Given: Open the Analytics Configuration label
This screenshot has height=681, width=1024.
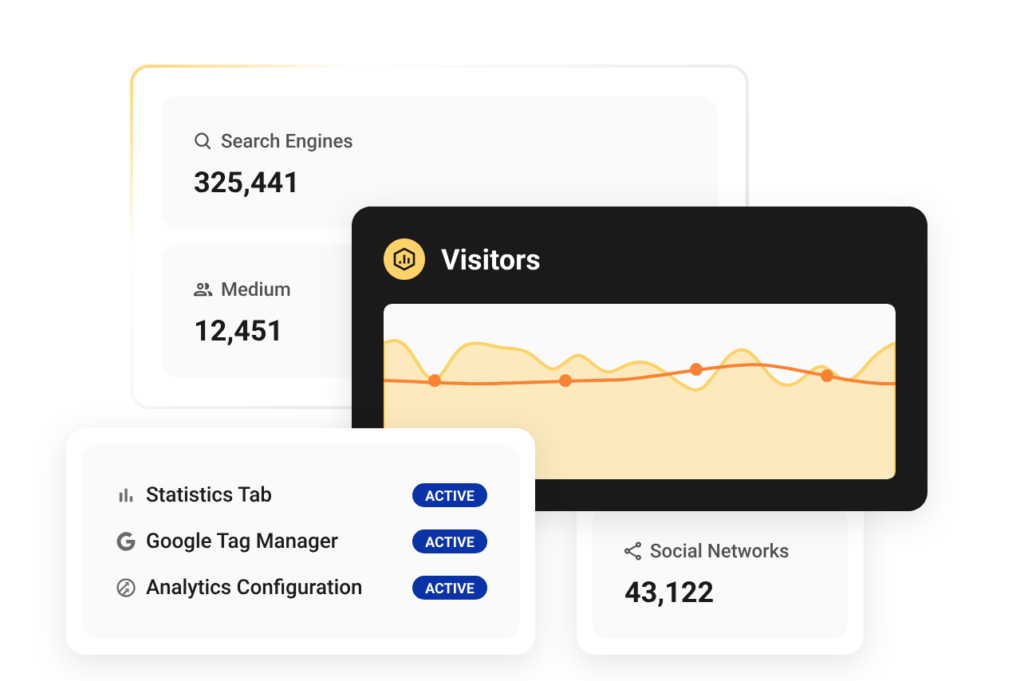Looking at the screenshot, I should click(x=254, y=587).
